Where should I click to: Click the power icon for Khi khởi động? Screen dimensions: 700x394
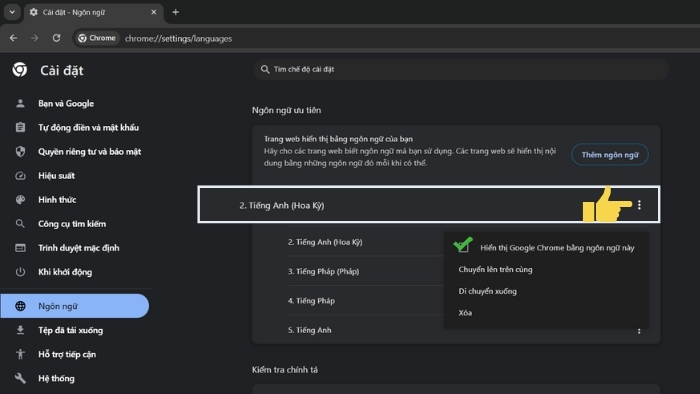[20, 272]
